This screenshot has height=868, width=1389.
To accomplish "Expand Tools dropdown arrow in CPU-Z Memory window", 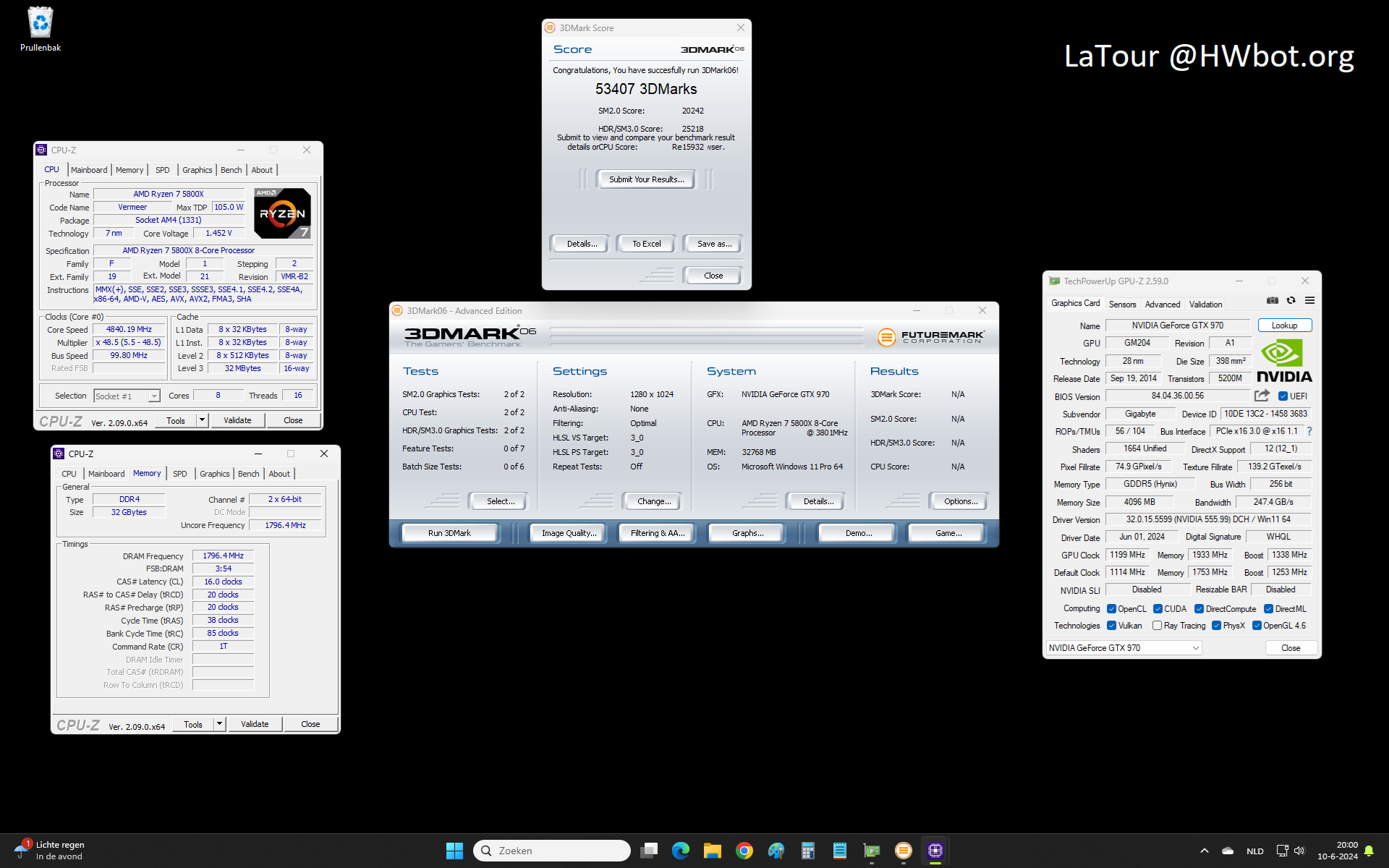I will (x=219, y=724).
